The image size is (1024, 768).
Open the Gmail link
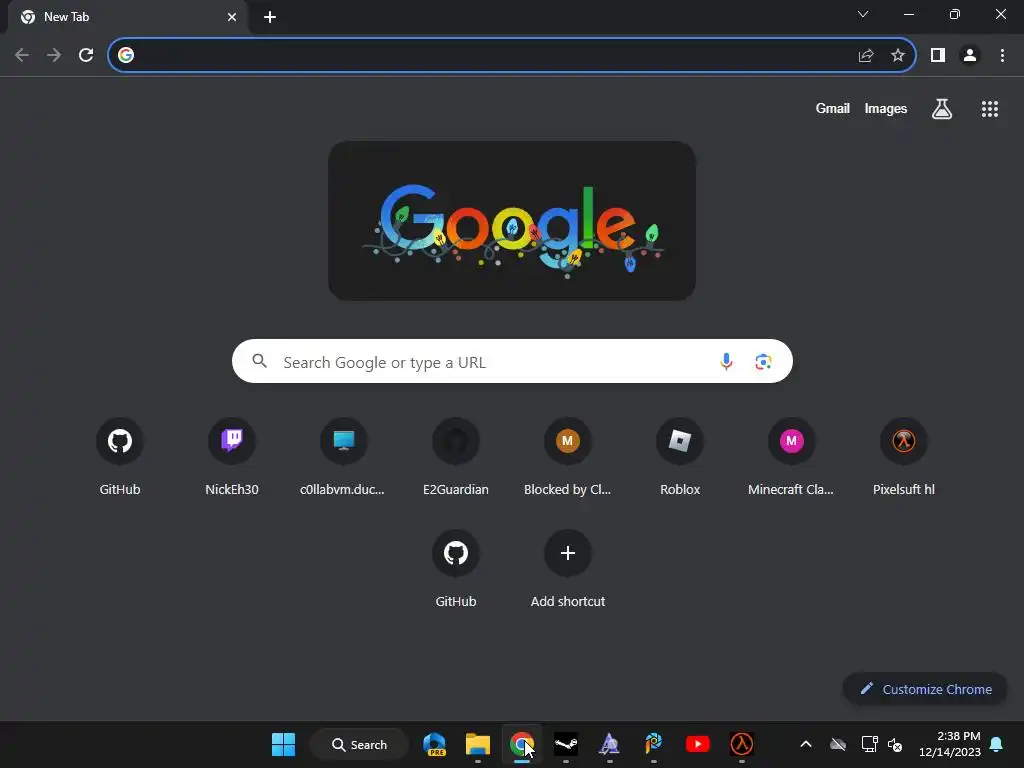(x=833, y=108)
